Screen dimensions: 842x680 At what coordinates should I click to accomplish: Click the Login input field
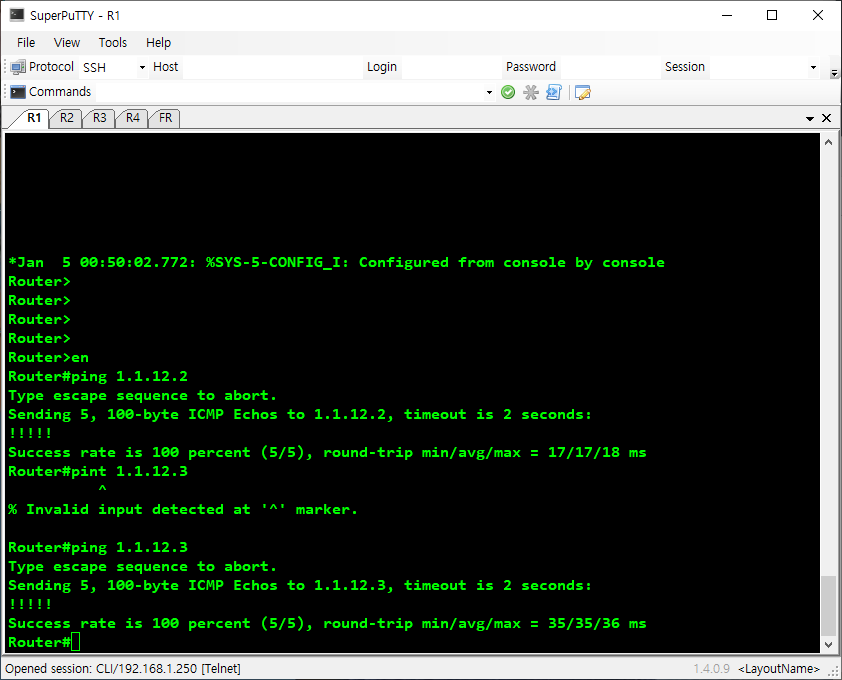pyautogui.click(x=451, y=67)
